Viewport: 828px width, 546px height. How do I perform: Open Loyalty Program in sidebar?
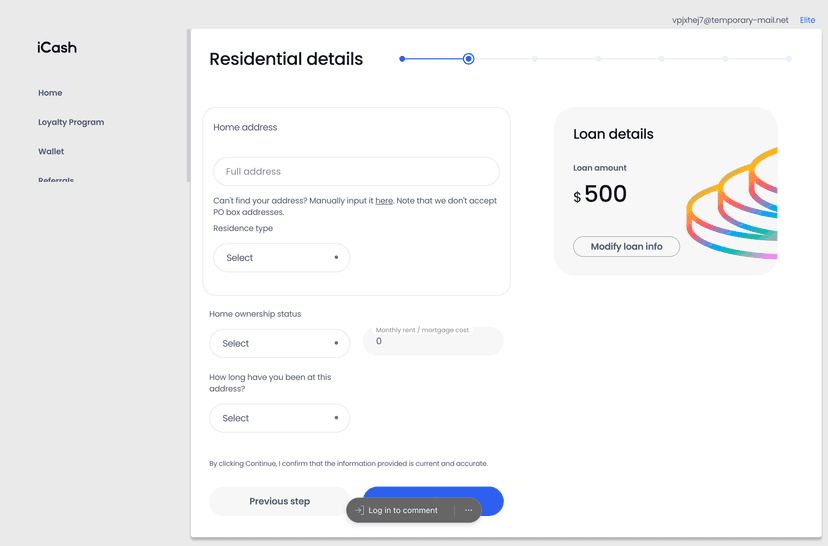(x=71, y=122)
